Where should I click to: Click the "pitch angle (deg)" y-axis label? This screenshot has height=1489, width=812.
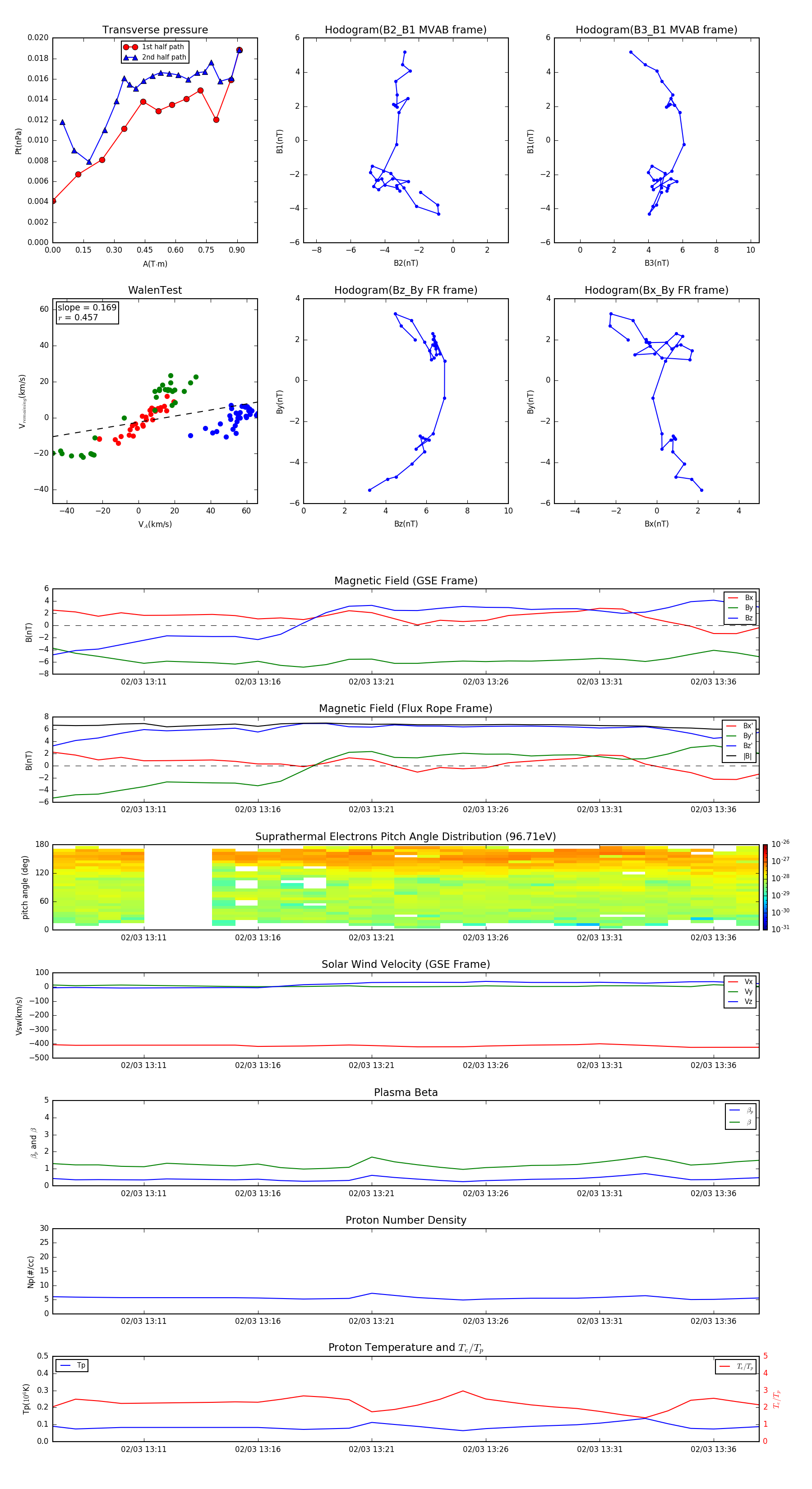(x=25, y=887)
